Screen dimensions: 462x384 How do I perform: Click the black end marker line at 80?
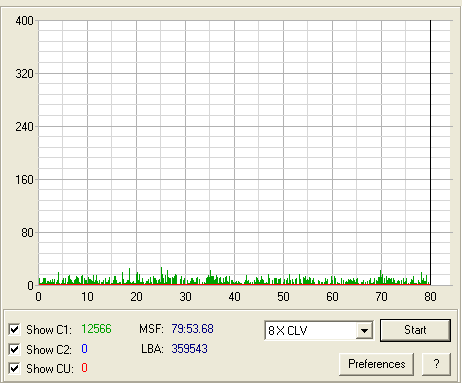pos(430,153)
